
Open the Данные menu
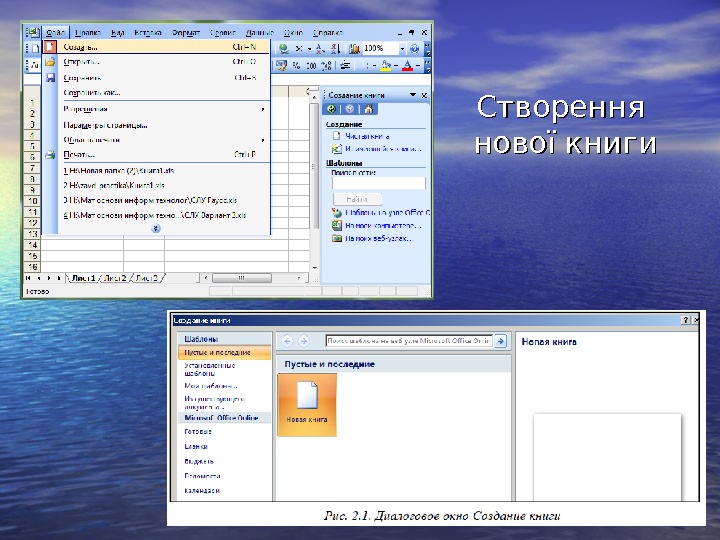coord(259,33)
